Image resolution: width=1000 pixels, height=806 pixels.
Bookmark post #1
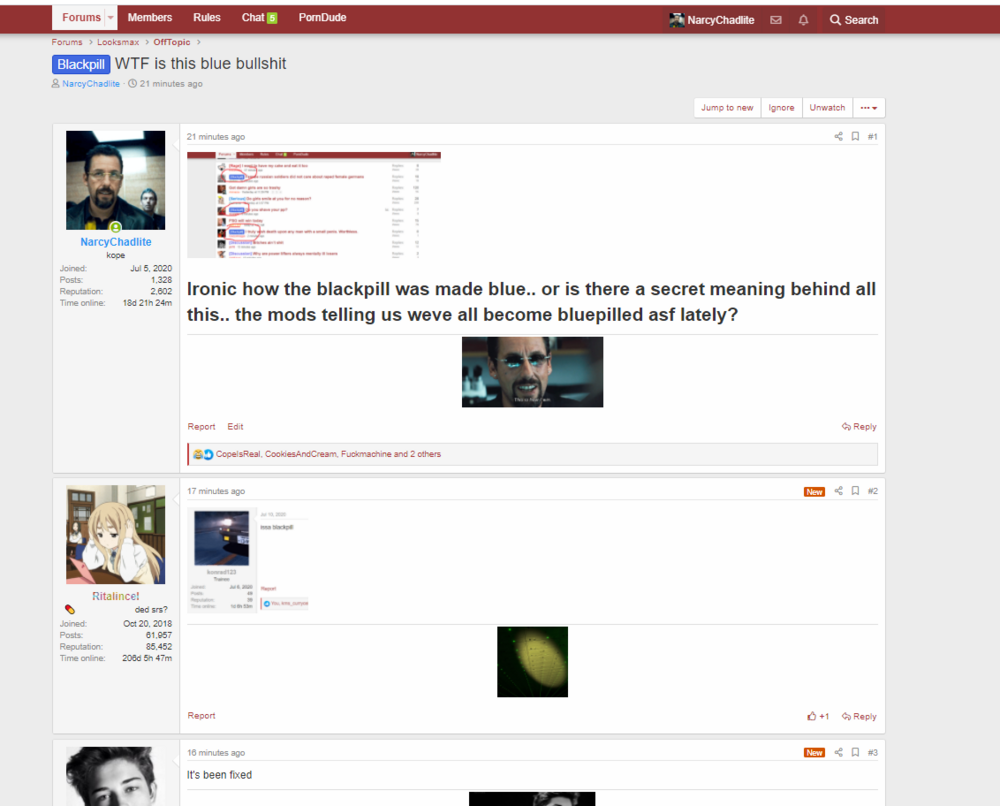coord(855,137)
